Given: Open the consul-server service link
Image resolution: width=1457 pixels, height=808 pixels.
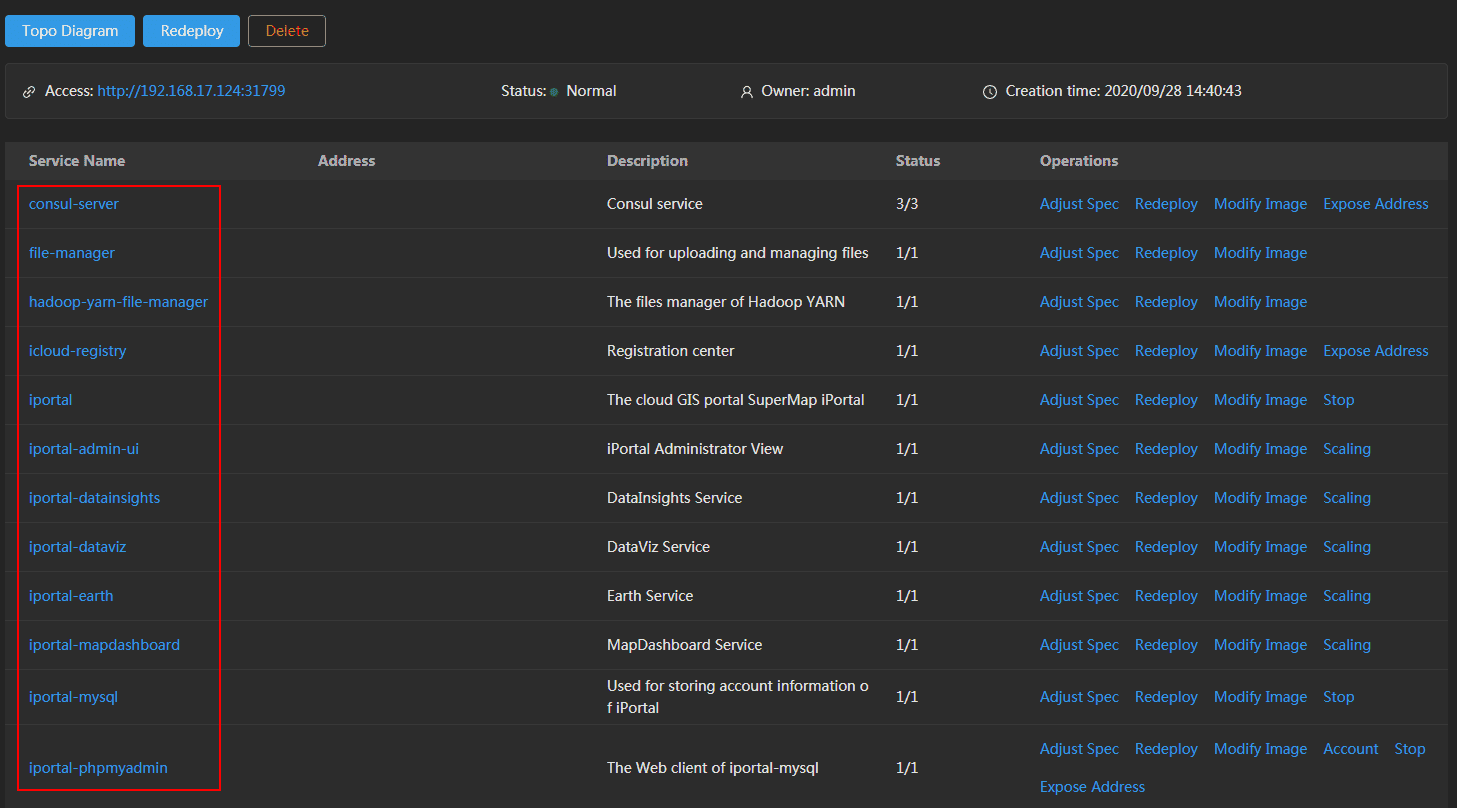Looking at the screenshot, I should pyautogui.click(x=74, y=204).
